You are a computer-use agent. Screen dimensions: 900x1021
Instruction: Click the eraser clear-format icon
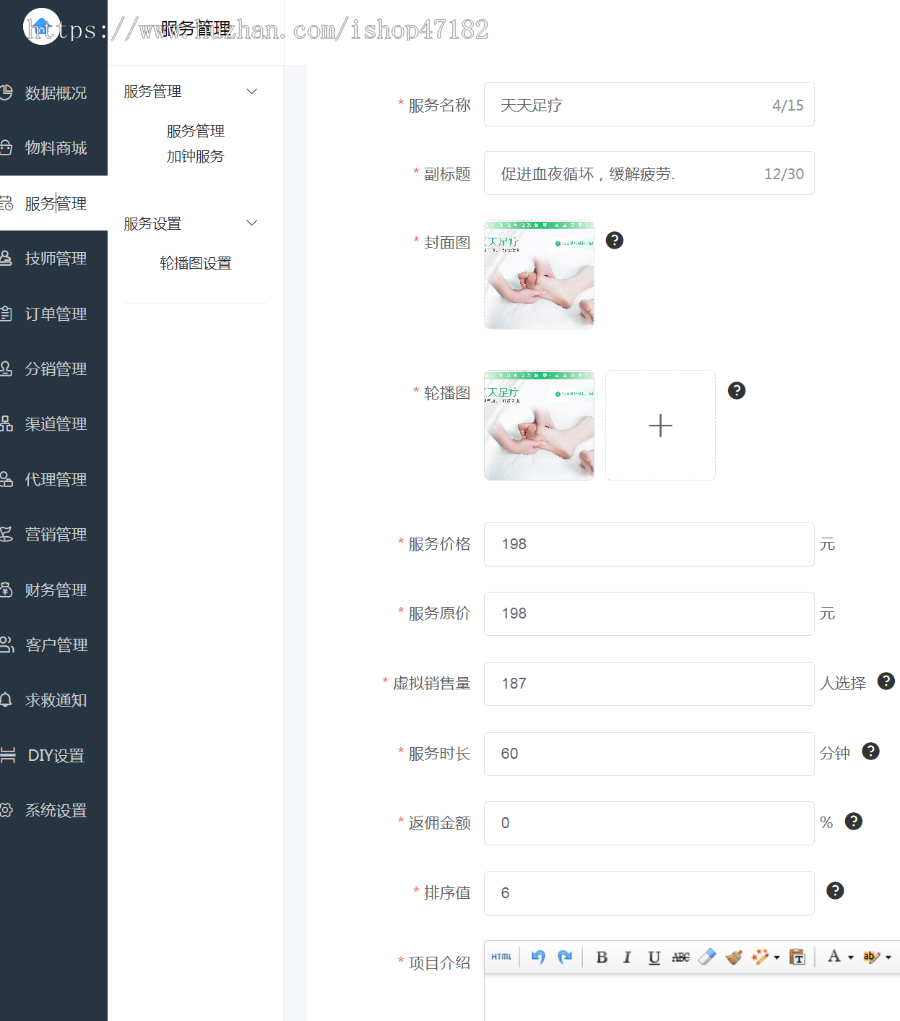(x=707, y=957)
